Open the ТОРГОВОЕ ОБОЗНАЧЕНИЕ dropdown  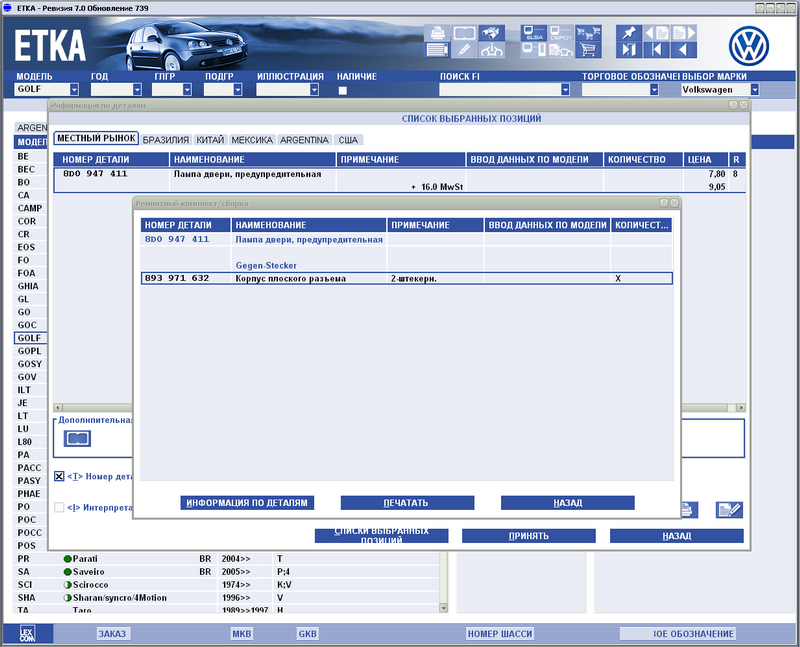pyautogui.click(x=654, y=89)
